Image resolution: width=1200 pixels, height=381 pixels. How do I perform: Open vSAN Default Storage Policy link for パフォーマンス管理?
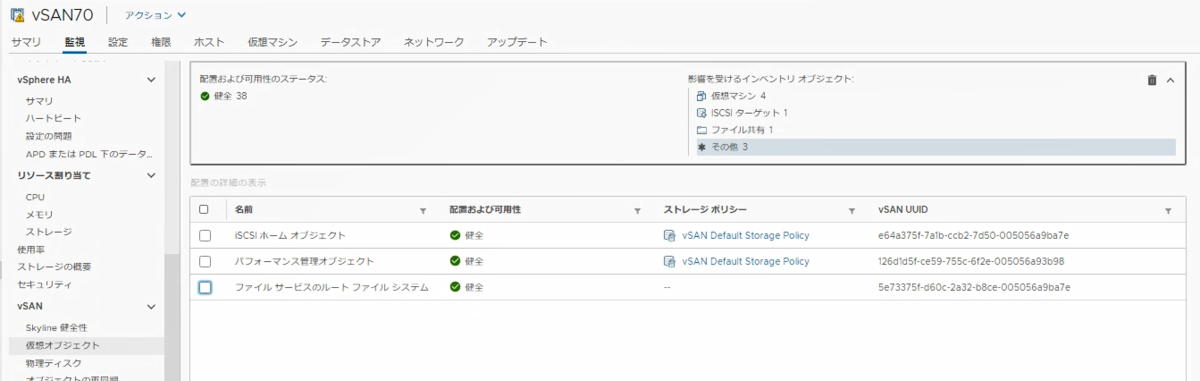[x=745, y=262]
